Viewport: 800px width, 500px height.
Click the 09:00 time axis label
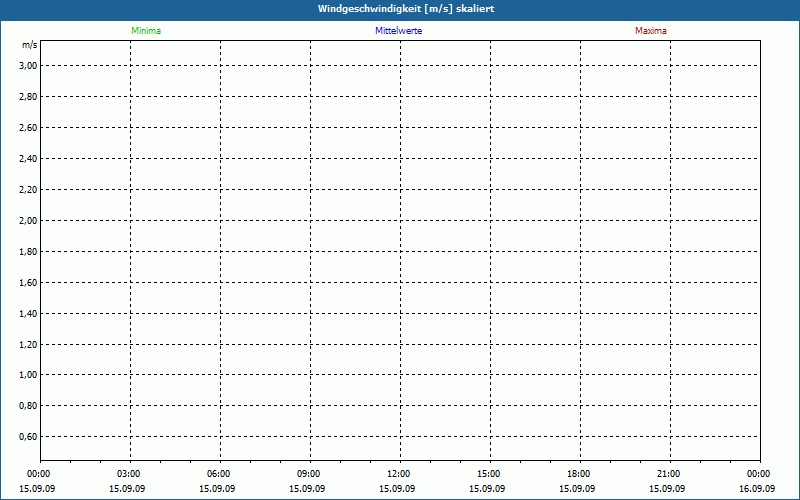(x=309, y=474)
